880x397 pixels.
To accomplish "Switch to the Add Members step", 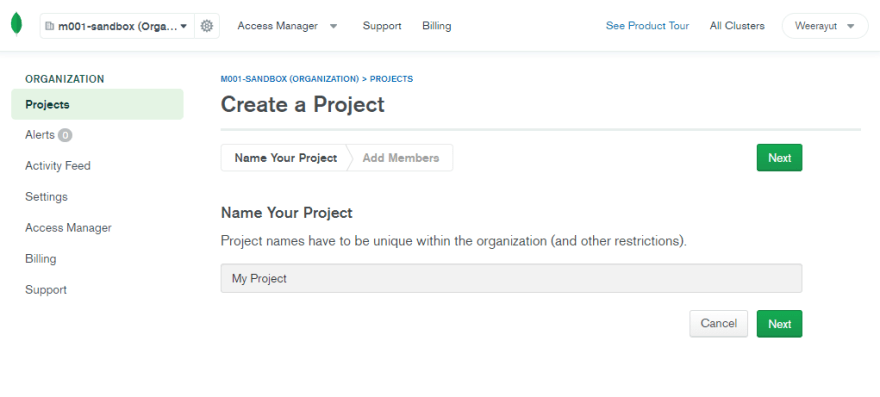I will (401, 158).
